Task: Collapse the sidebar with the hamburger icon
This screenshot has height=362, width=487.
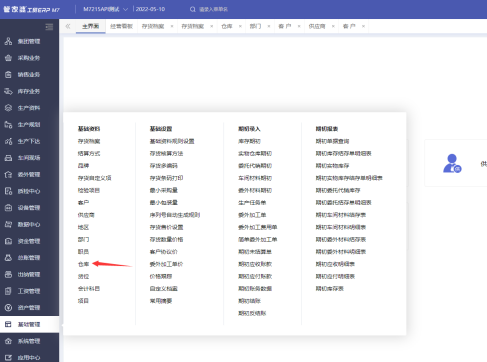Action: [x=49, y=27]
